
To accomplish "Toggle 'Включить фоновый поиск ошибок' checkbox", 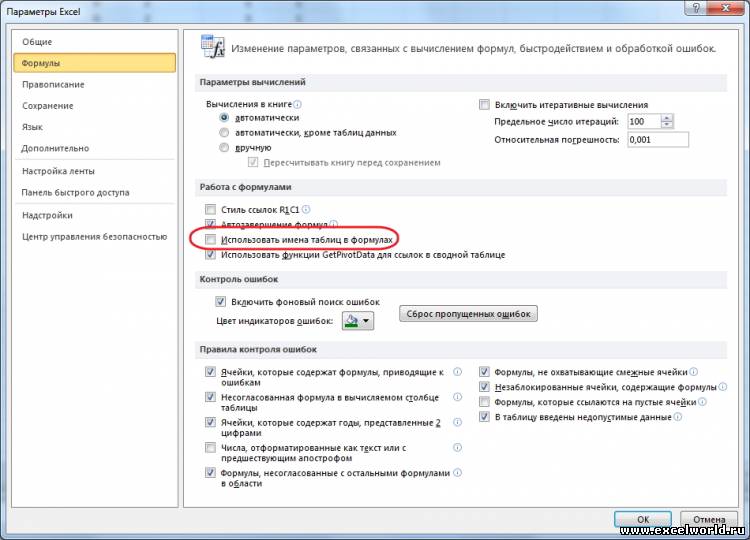I will [220, 301].
